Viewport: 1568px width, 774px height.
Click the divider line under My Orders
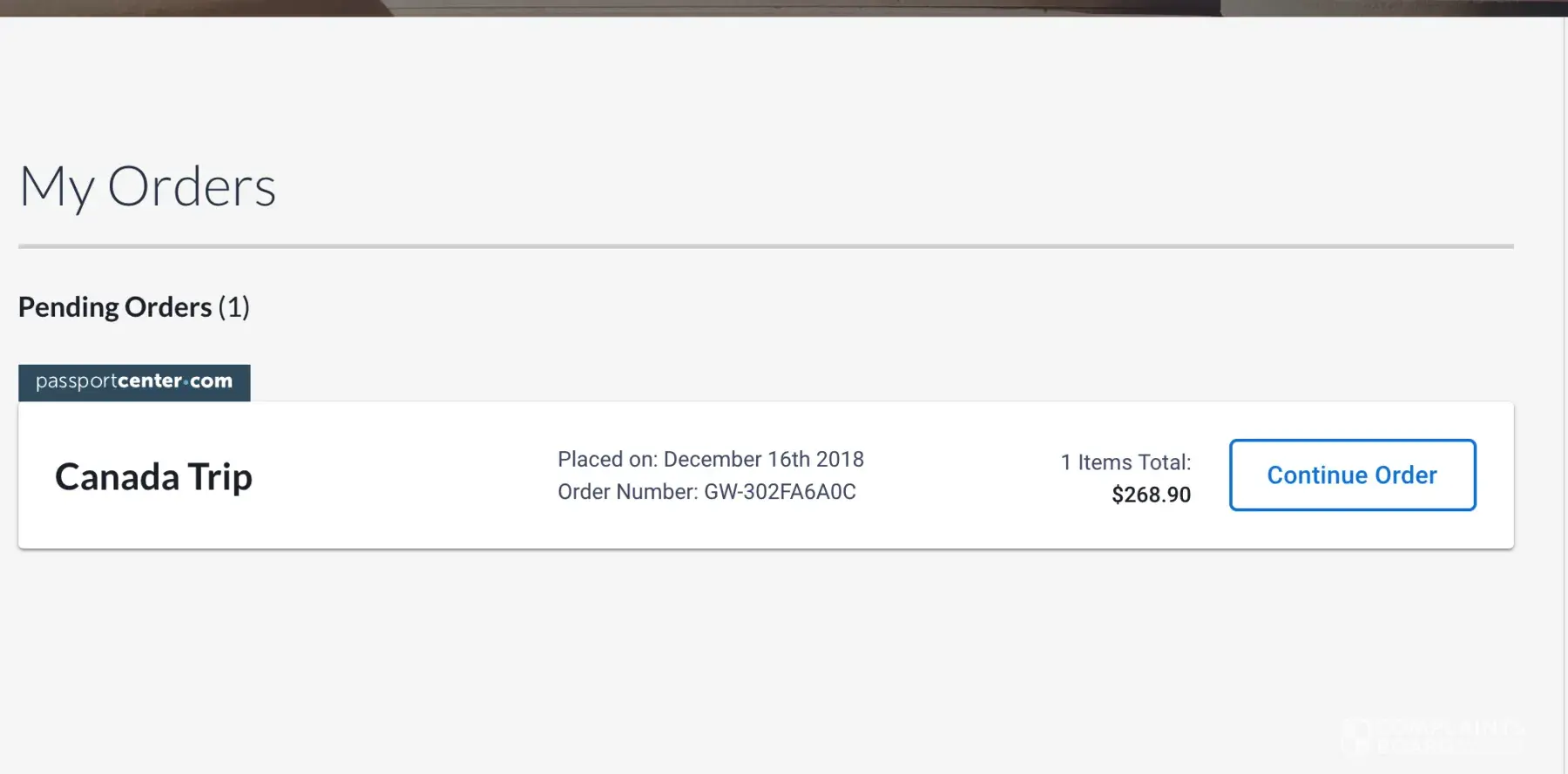tap(766, 246)
